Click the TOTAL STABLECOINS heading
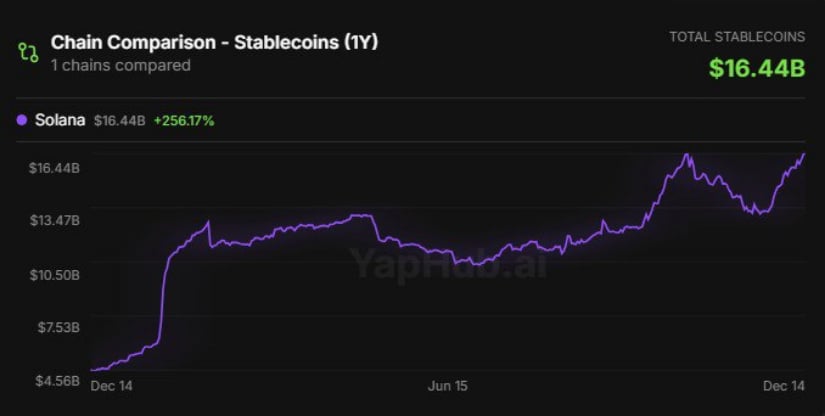The width and height of the screenshot is (825, 416). (x=737, y=37)
